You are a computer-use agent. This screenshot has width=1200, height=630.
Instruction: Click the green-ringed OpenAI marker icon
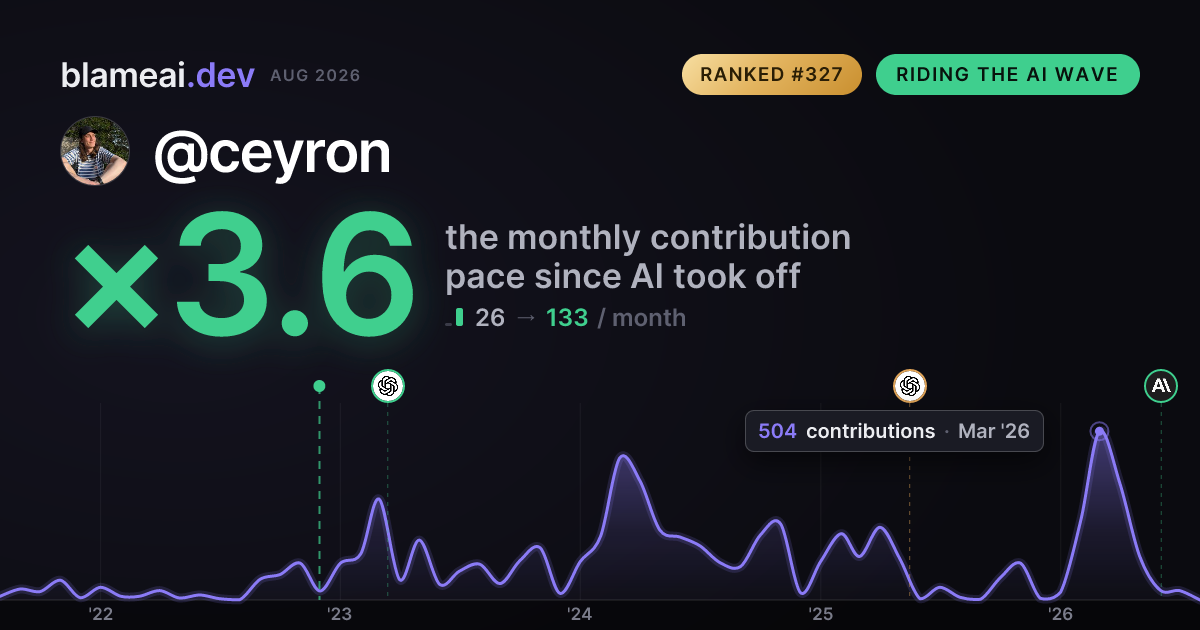point(388,385)
